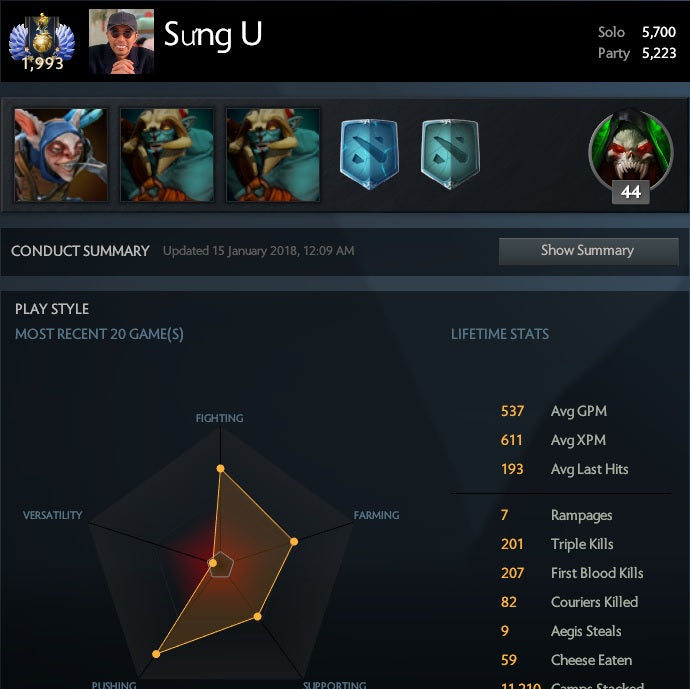Open Sung U's profile avatar picture
690x689 pixels.
[x=121, y=41]
